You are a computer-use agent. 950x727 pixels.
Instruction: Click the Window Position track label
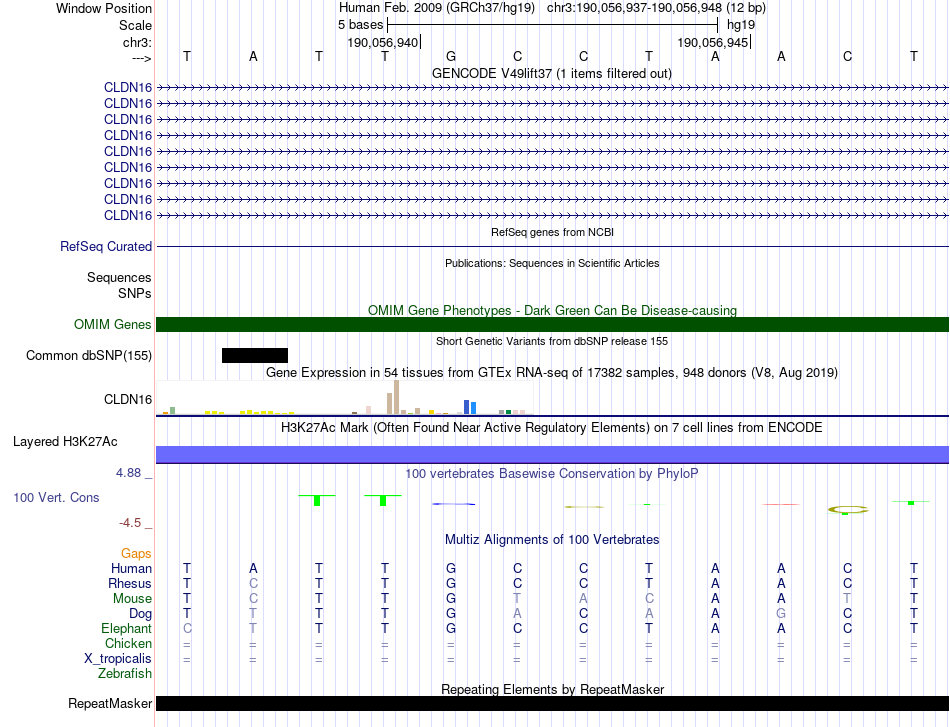pyautogui.click(x=104, y=8)
